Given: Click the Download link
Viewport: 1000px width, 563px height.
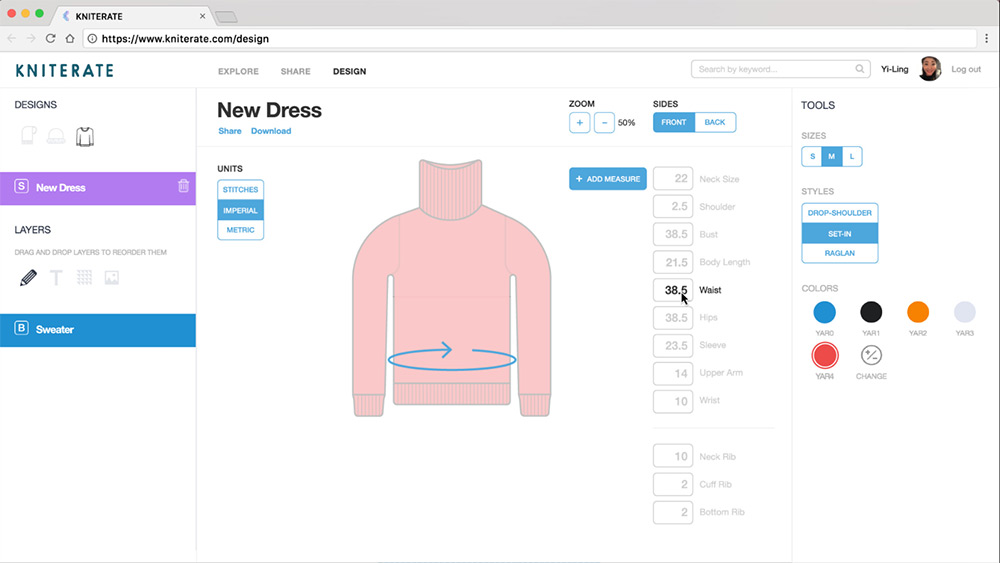Looking at the screenshot, I should click(271, 131).
